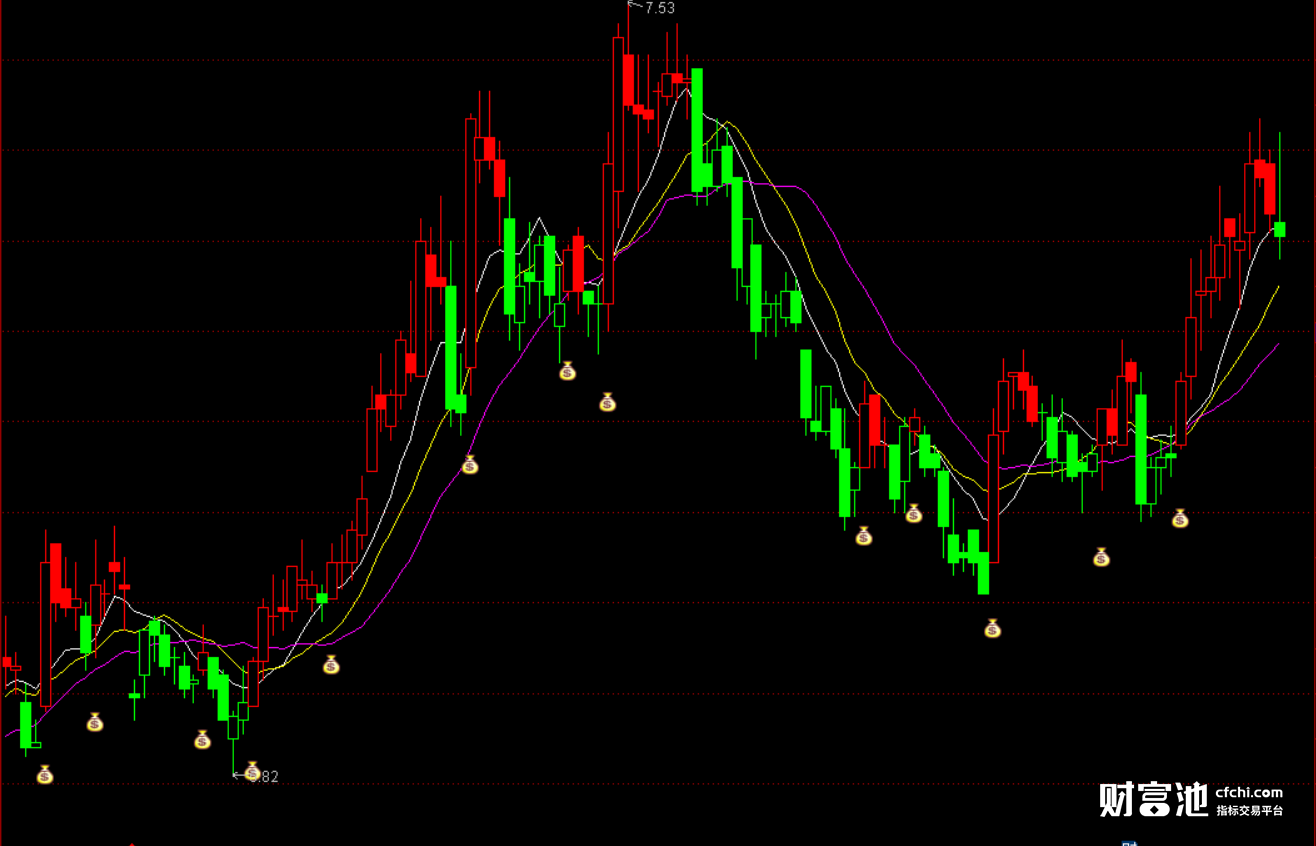Viewport: 1316px width, 846px height.
Task: Select the money bag where the rally starts
Action: click(331, 665)
